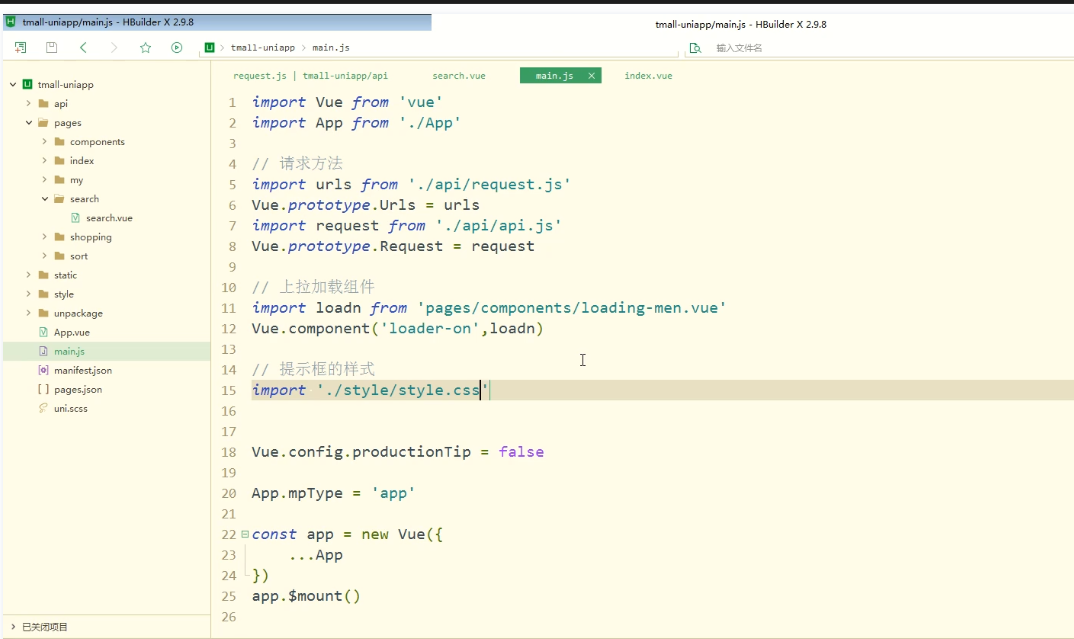Go forward using the right arrow icon
The image size is (1074, 639).
114,47
